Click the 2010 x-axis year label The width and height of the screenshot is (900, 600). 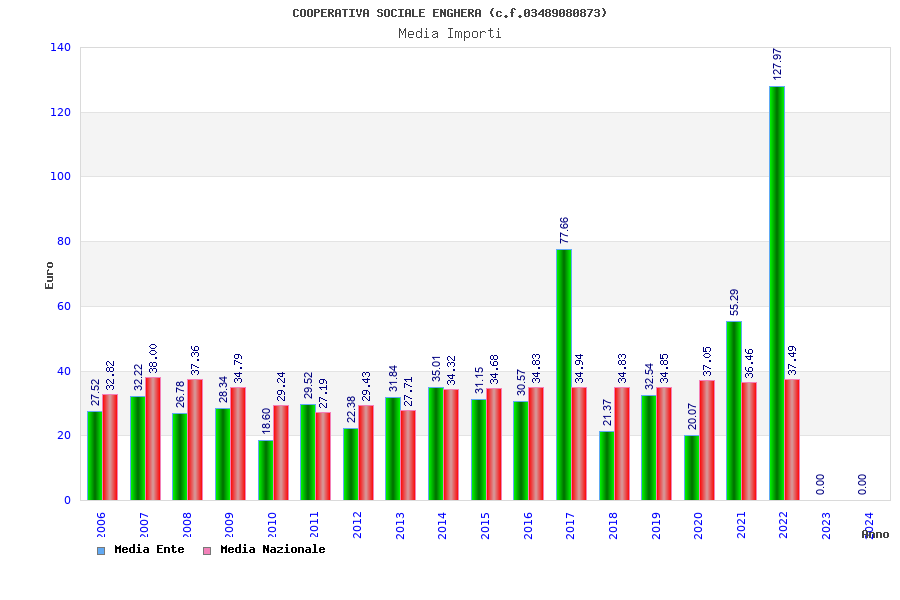(271, 525)
